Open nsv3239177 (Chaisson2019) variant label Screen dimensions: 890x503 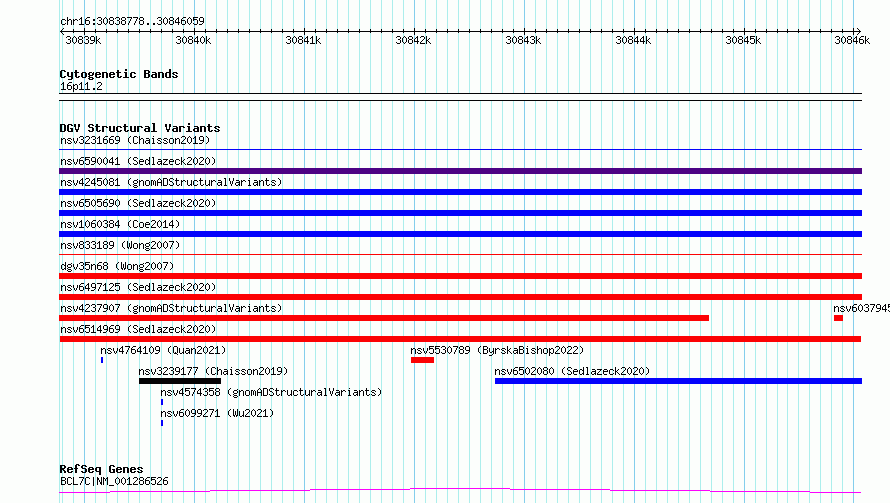click(x=213, y=371)
